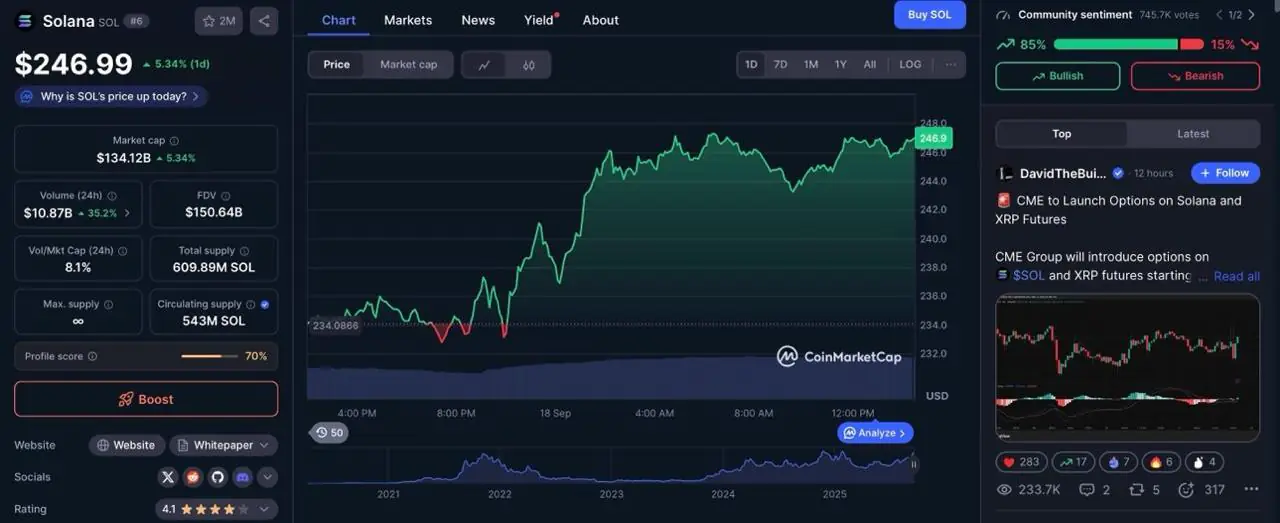Show Profile score info icon
Screen dimensions: 1280x523
pos(92,356)
